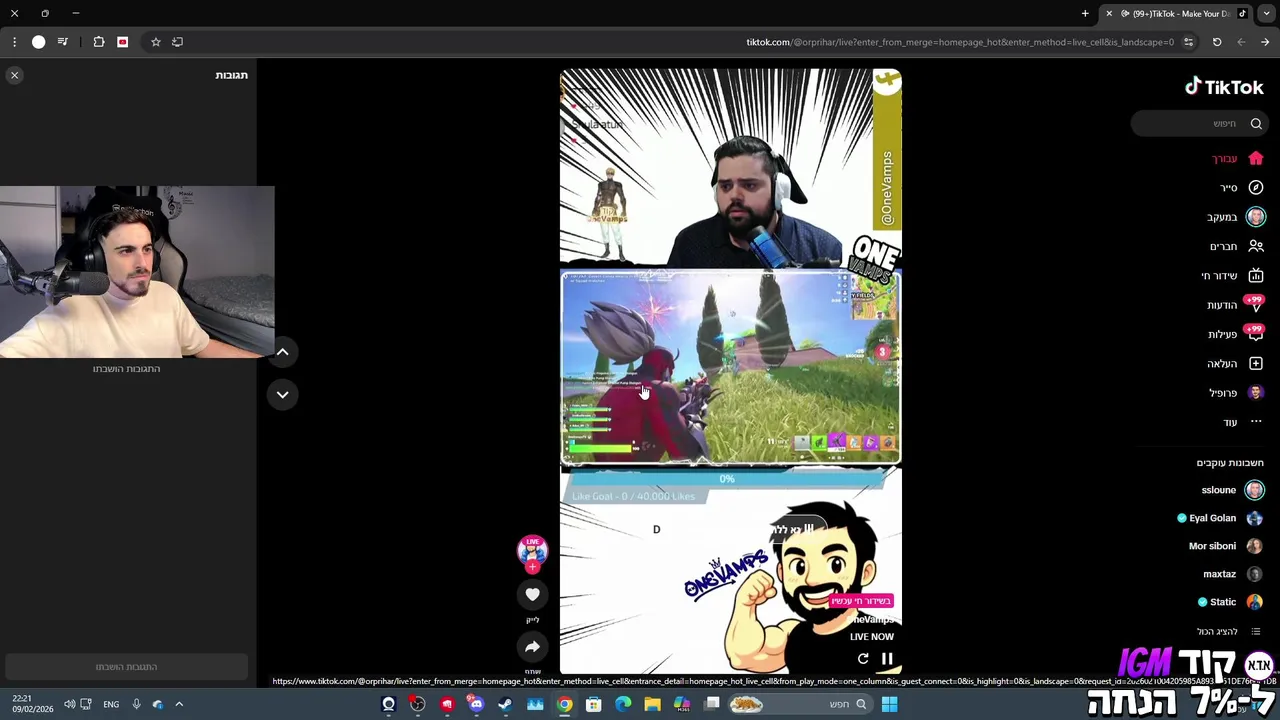Image resolution: width=1280 pixels, height=720 pixels.
Task: Open the Activity notifications icon
Action: (x=1255, y=334)
